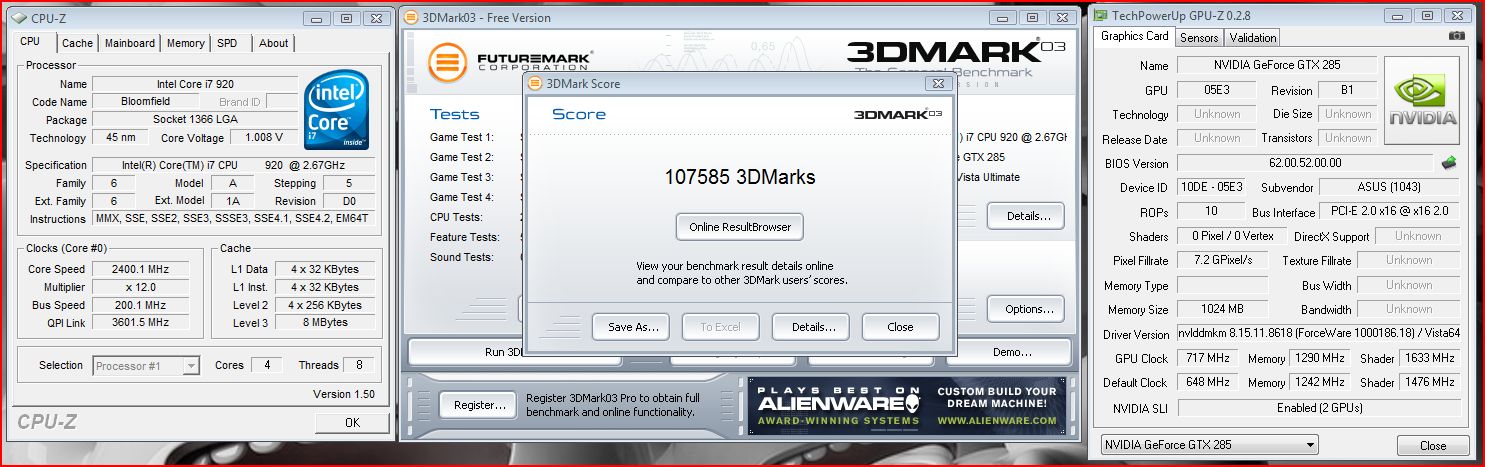Click the 717 MHz GPU clock value

point(1207,358)
